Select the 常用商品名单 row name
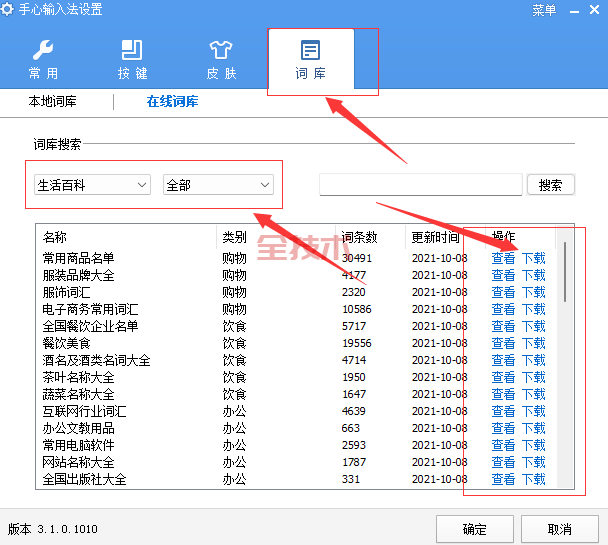 (78, 258)
